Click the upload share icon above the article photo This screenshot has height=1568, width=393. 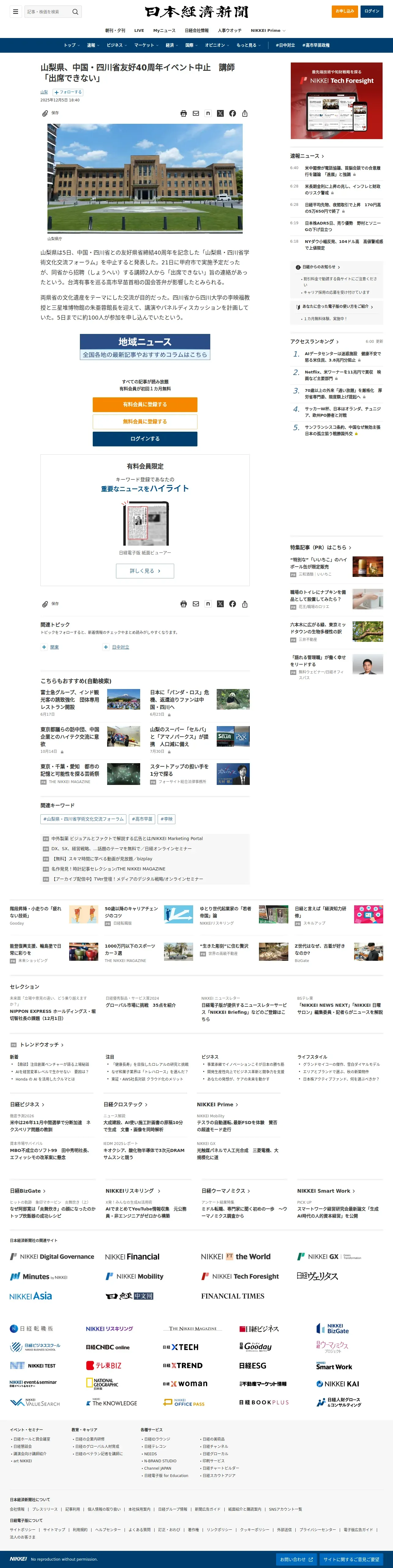245,113
